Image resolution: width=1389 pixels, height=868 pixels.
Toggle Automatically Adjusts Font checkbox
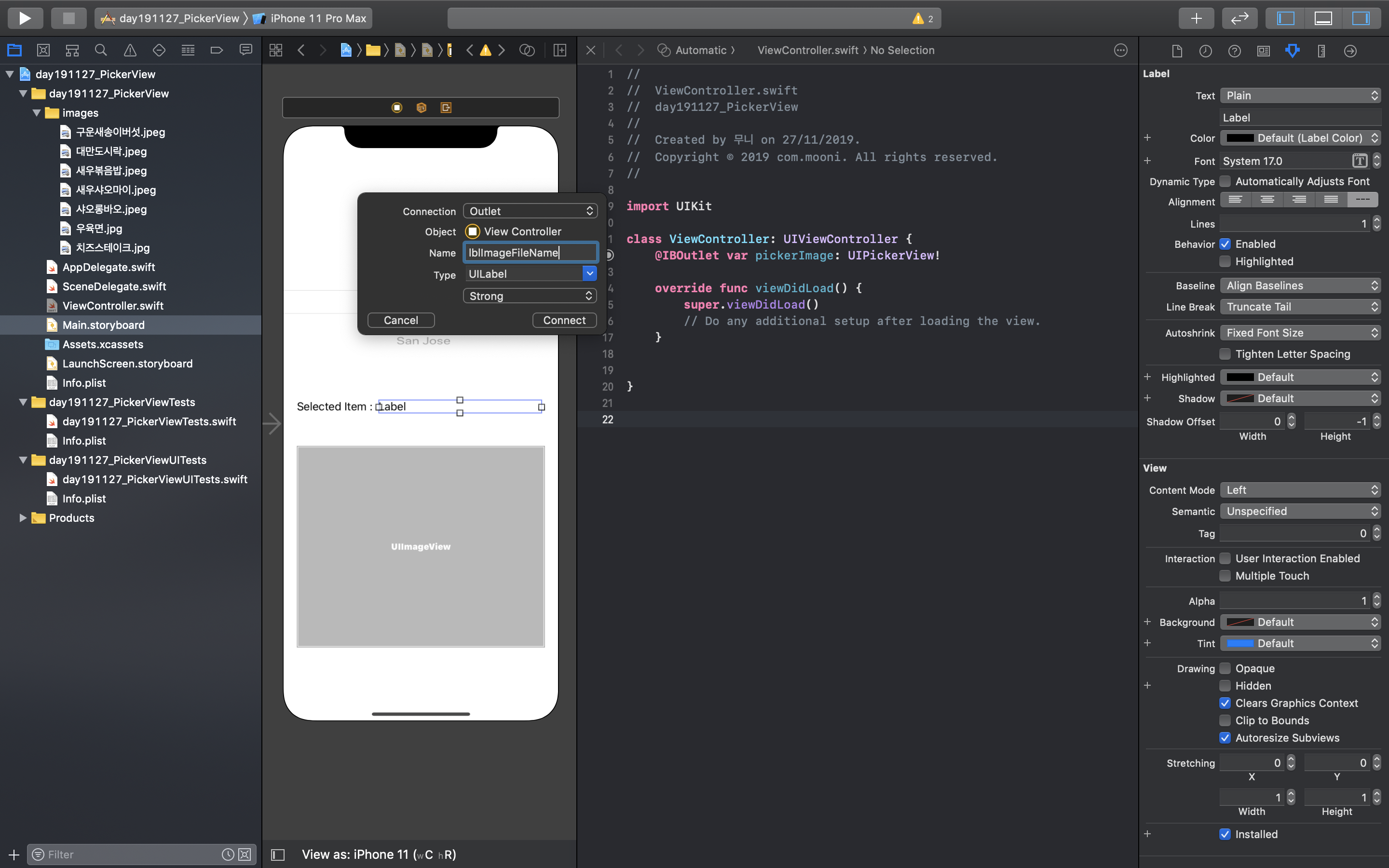click(1225, 181)
